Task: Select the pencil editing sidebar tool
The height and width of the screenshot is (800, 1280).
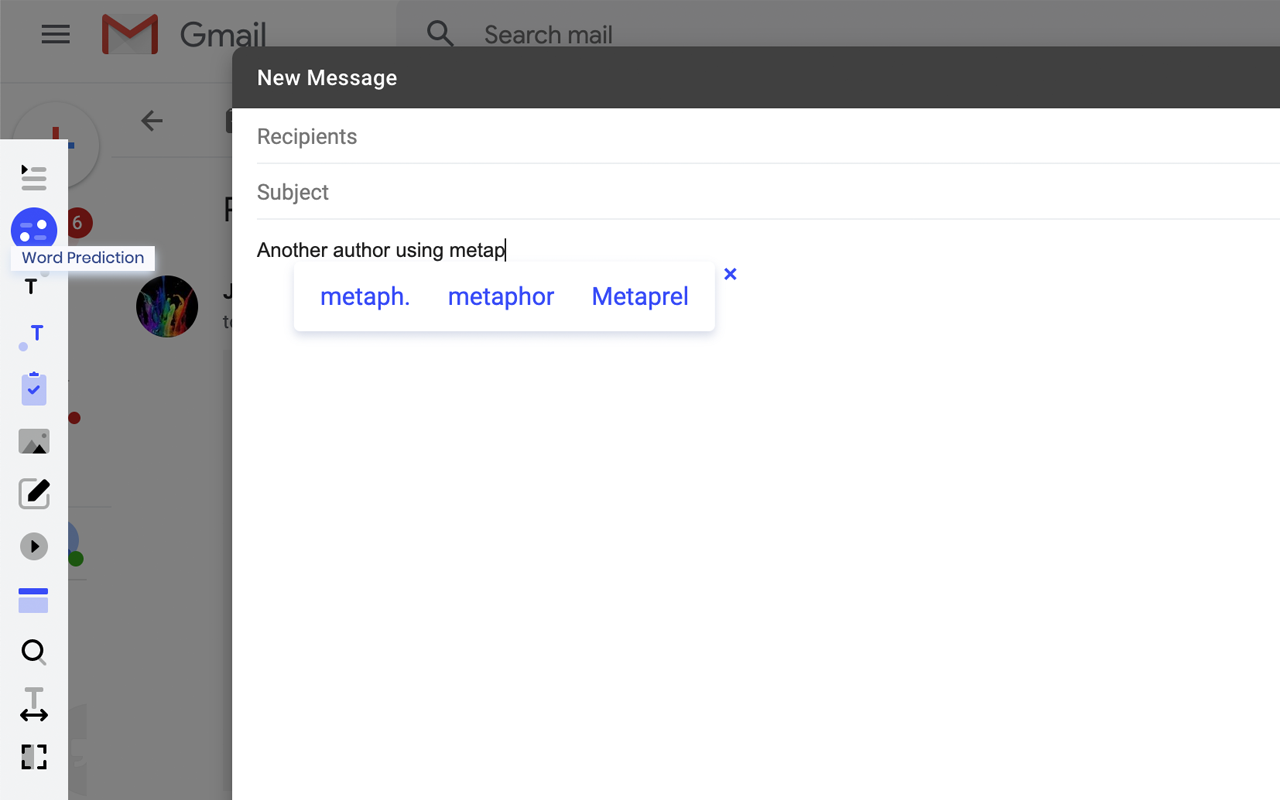Action: click(34, 492)
